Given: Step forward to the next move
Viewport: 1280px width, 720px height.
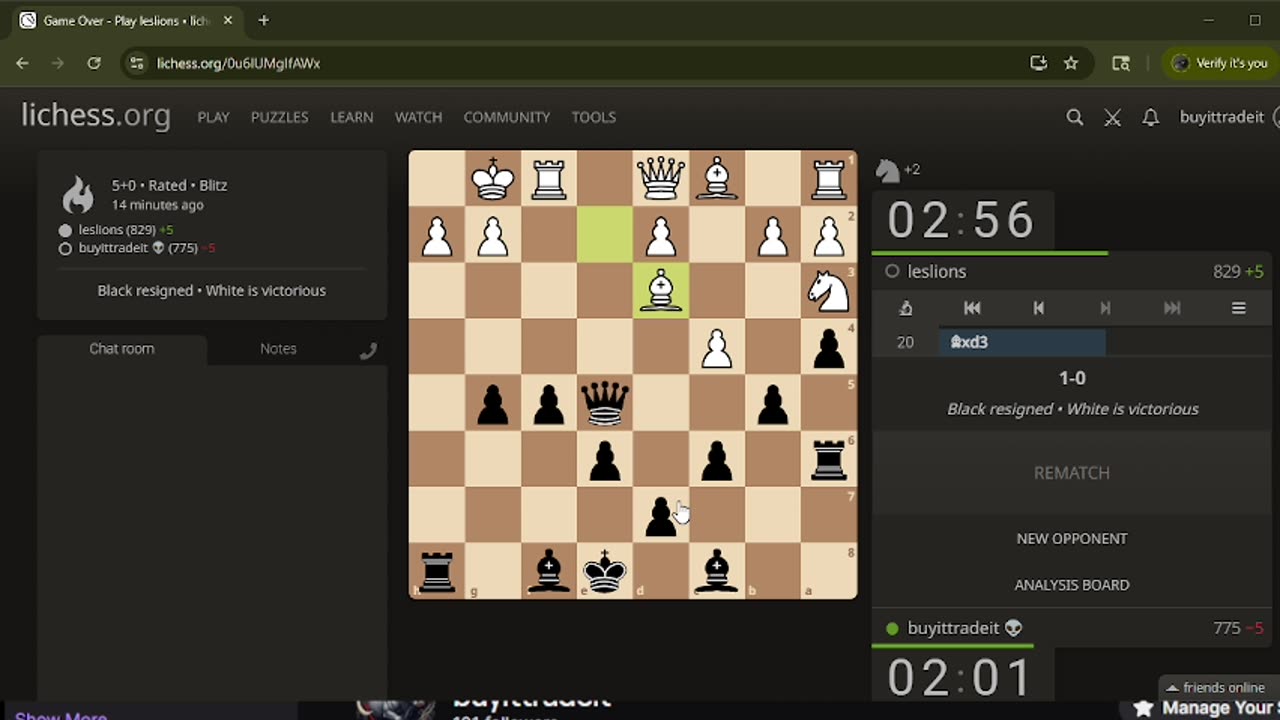Looking at the screenshot, I should coord(1105,308).
